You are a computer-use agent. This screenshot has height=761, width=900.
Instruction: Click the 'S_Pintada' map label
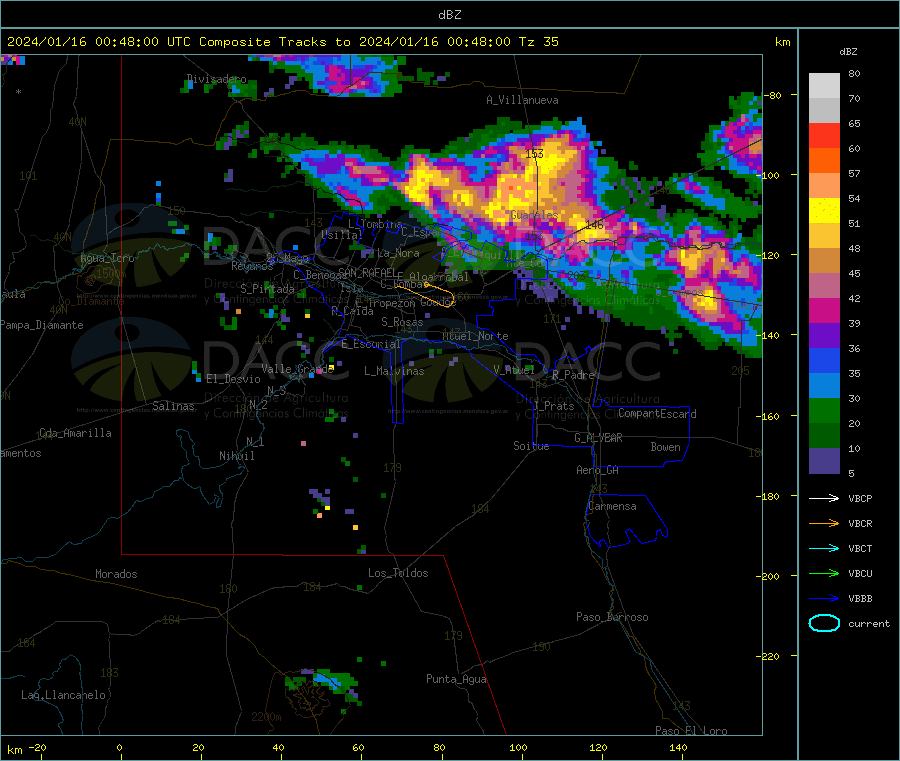pyautogui.click(x=267, y=289)
